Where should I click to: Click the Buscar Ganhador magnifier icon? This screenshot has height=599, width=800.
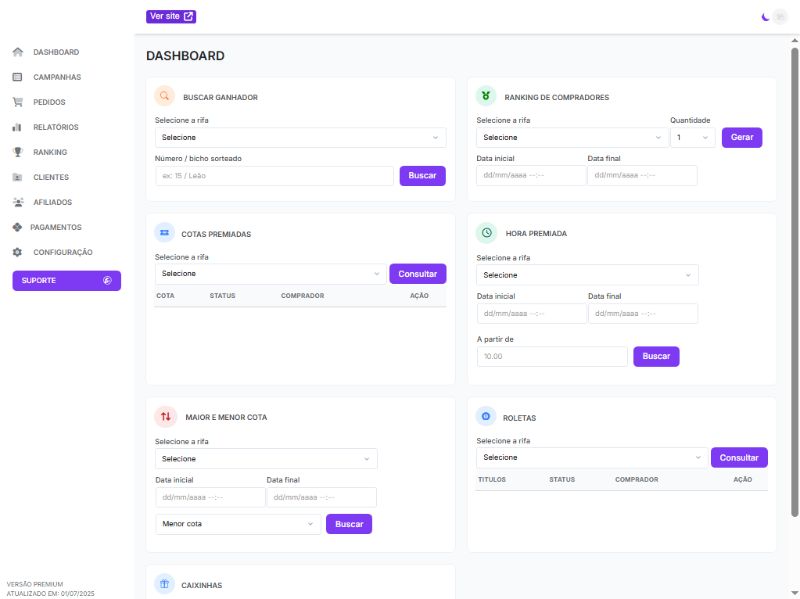165,96
